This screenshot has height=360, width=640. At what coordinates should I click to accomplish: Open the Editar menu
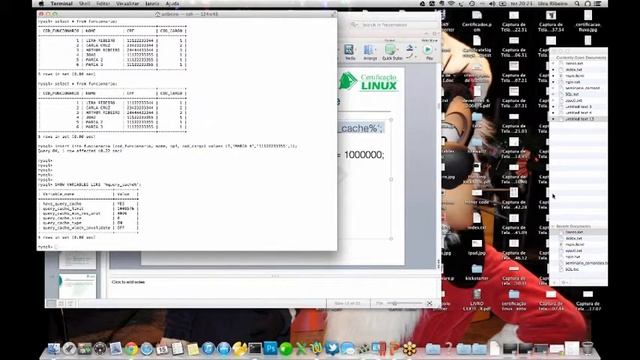[103, 4]
